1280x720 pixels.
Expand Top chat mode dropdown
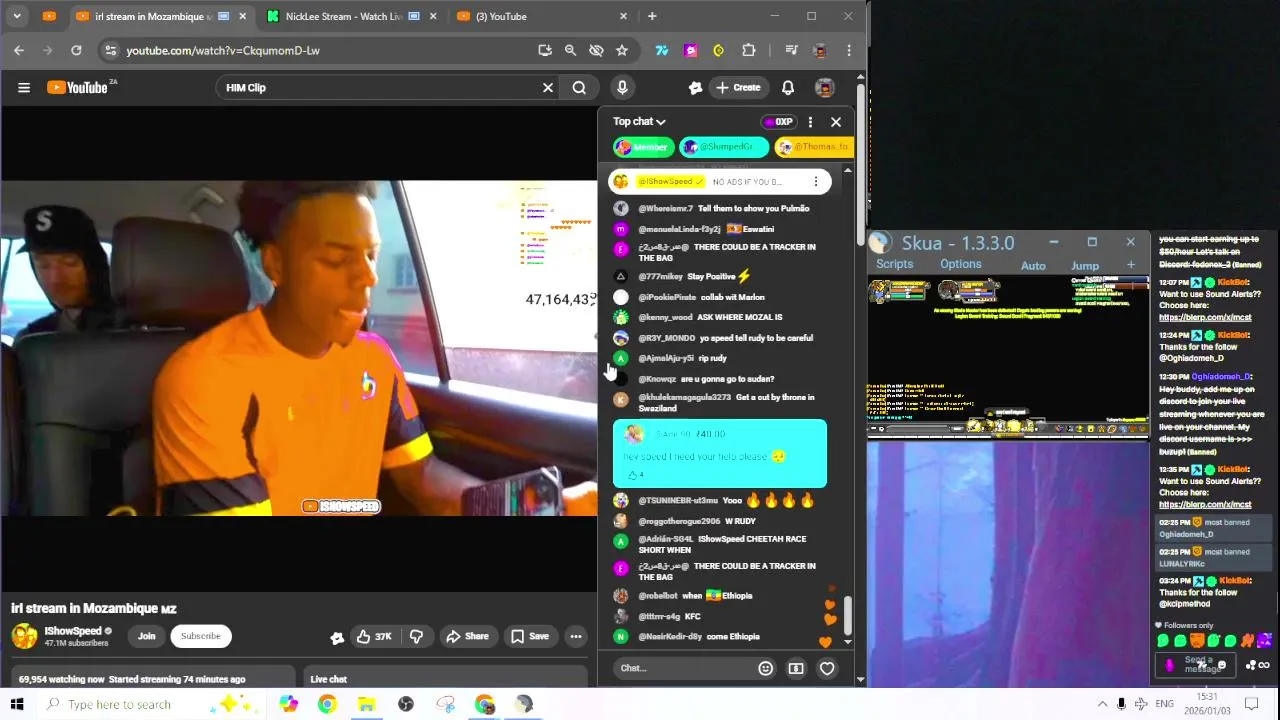(x=639, y=122)
